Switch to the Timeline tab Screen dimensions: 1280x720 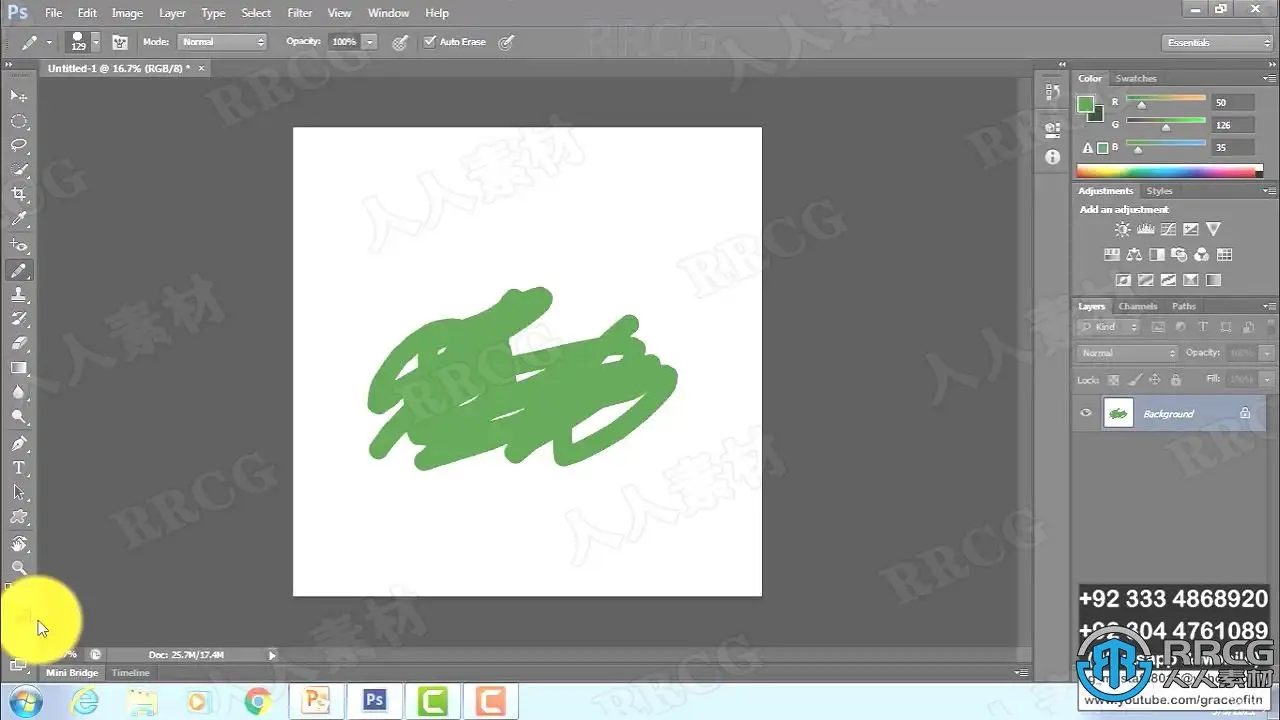pos(130,673)
